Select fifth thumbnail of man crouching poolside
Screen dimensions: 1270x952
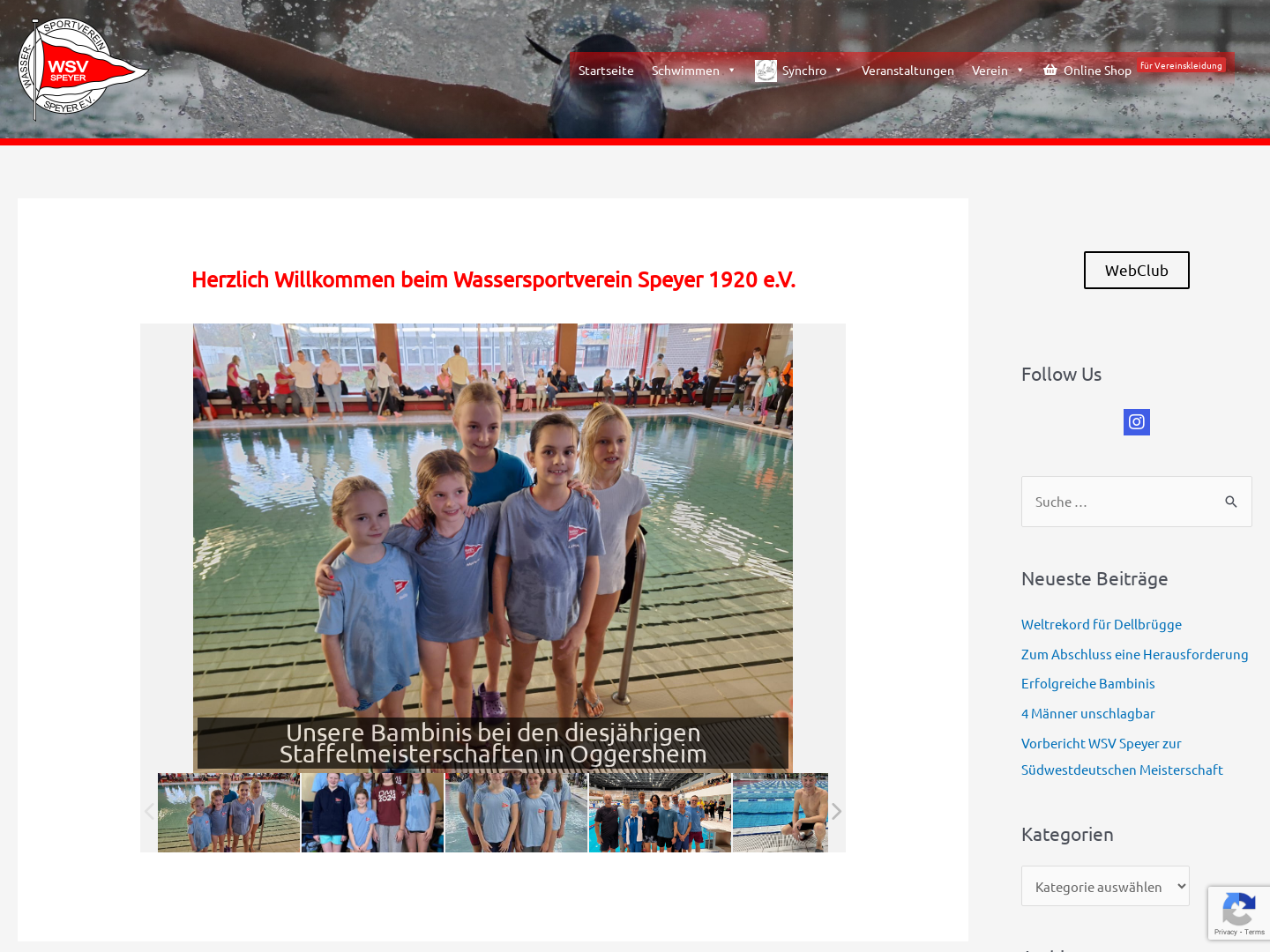click(781, 813)
